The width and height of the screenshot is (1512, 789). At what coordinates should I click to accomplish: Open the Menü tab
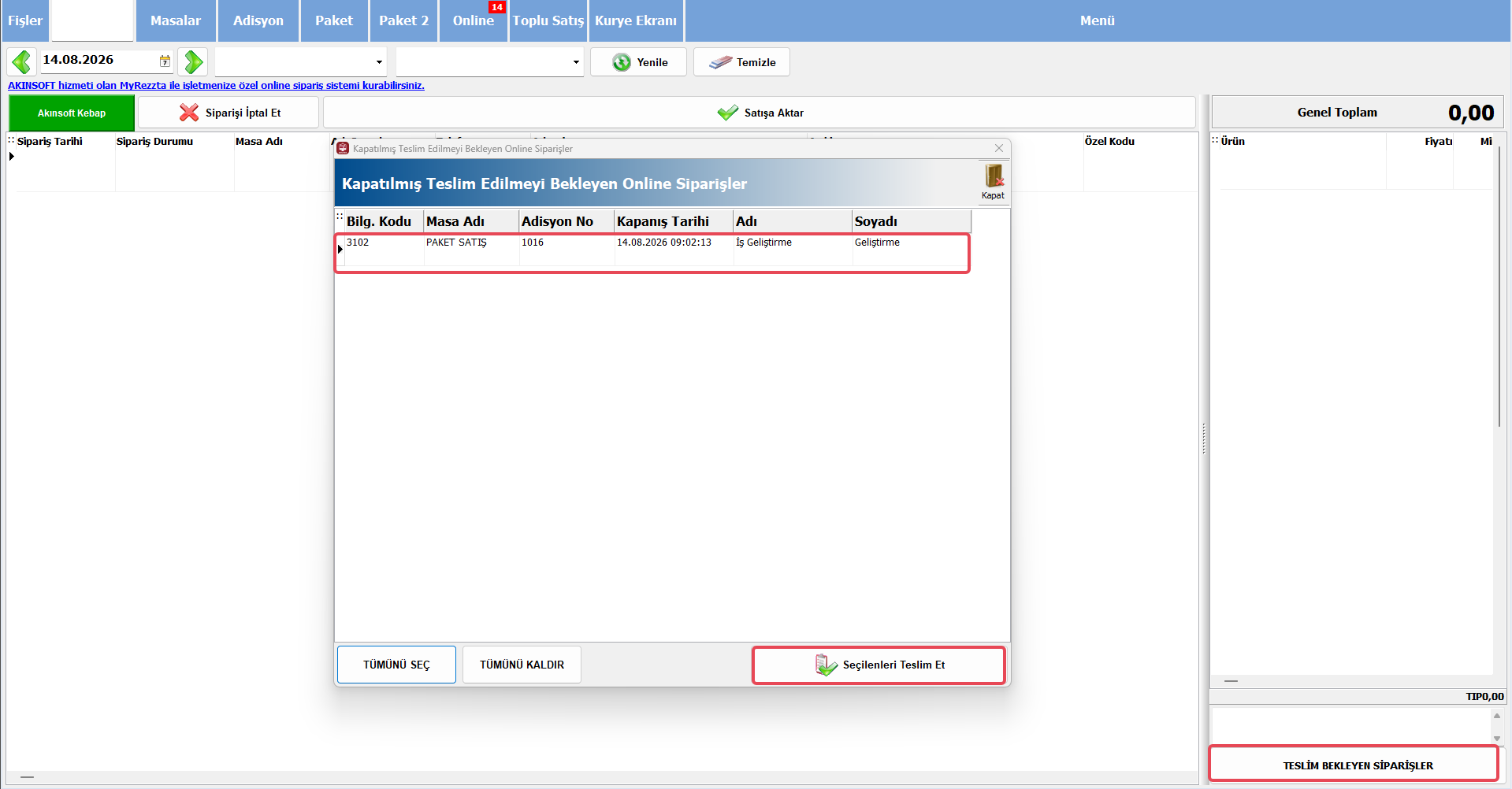click(1098, 20)
